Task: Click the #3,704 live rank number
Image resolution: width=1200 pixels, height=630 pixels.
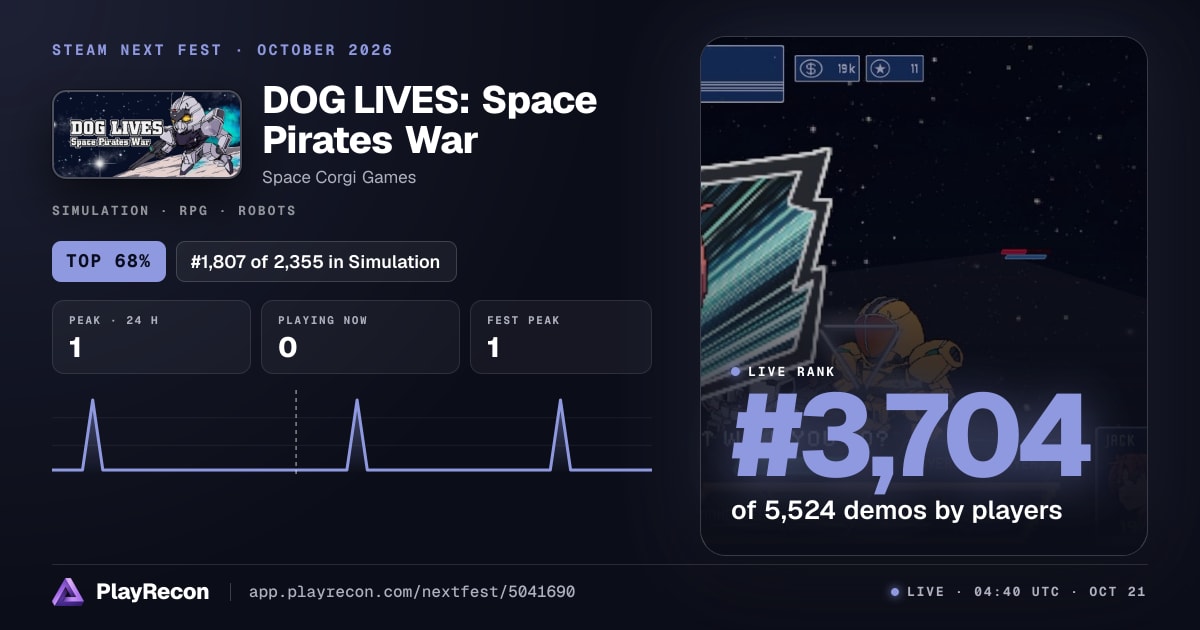Action: click(x=910, y=437)
